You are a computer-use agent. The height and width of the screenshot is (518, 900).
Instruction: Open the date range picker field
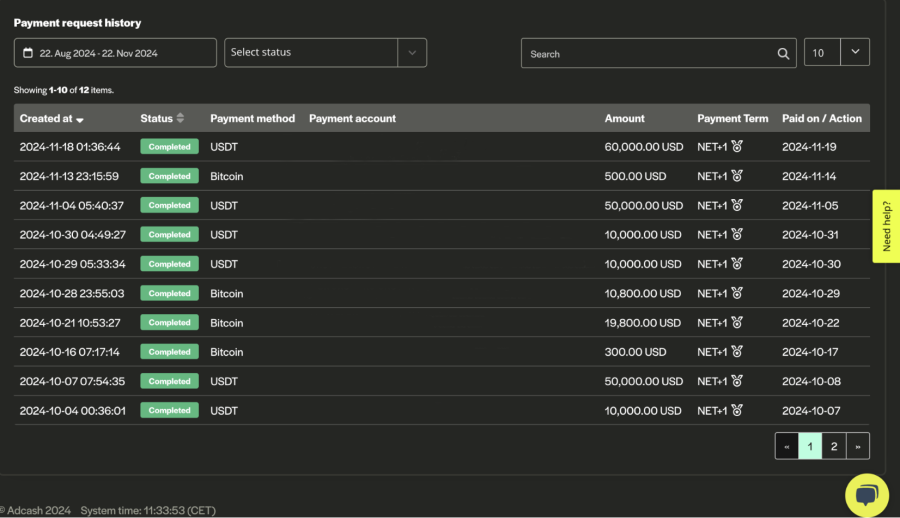(115, 53)
